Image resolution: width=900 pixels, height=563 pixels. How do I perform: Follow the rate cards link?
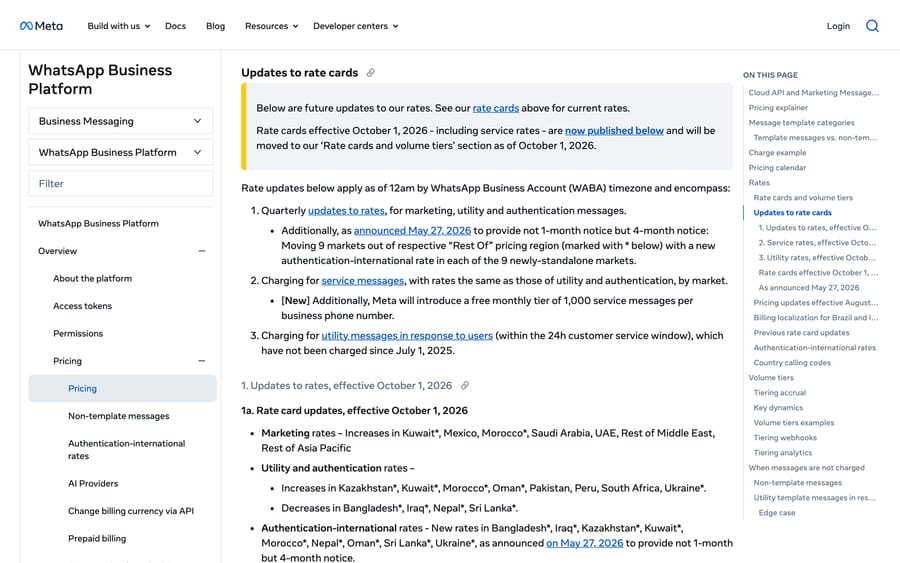pyautogui.click(x=495, y=108)
